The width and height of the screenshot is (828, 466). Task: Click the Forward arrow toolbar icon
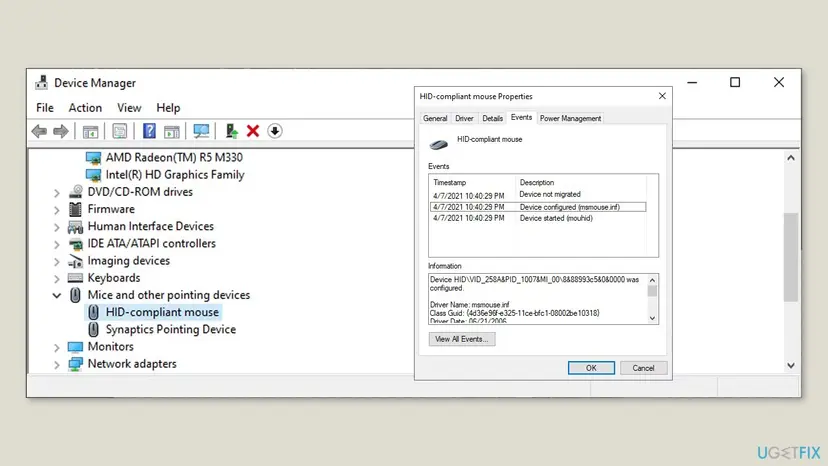(x=61, y=131)
